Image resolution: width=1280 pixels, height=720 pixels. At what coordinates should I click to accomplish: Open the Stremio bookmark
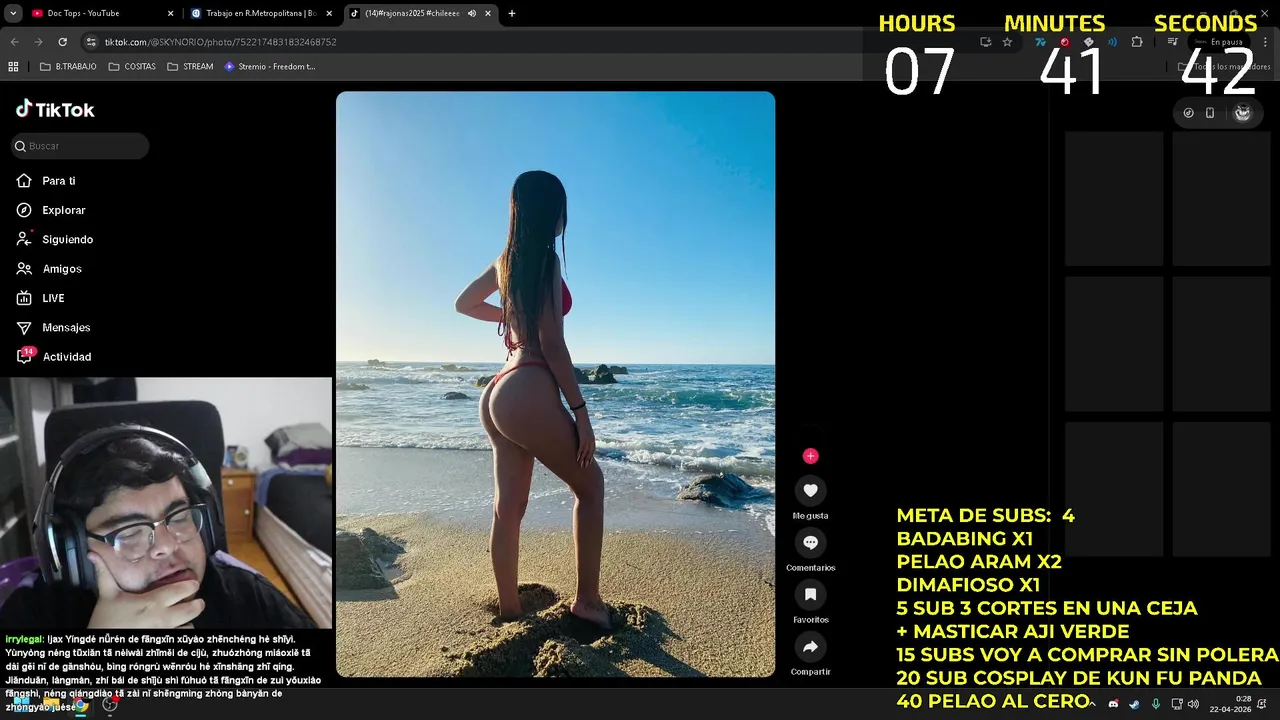click(270, 66)
